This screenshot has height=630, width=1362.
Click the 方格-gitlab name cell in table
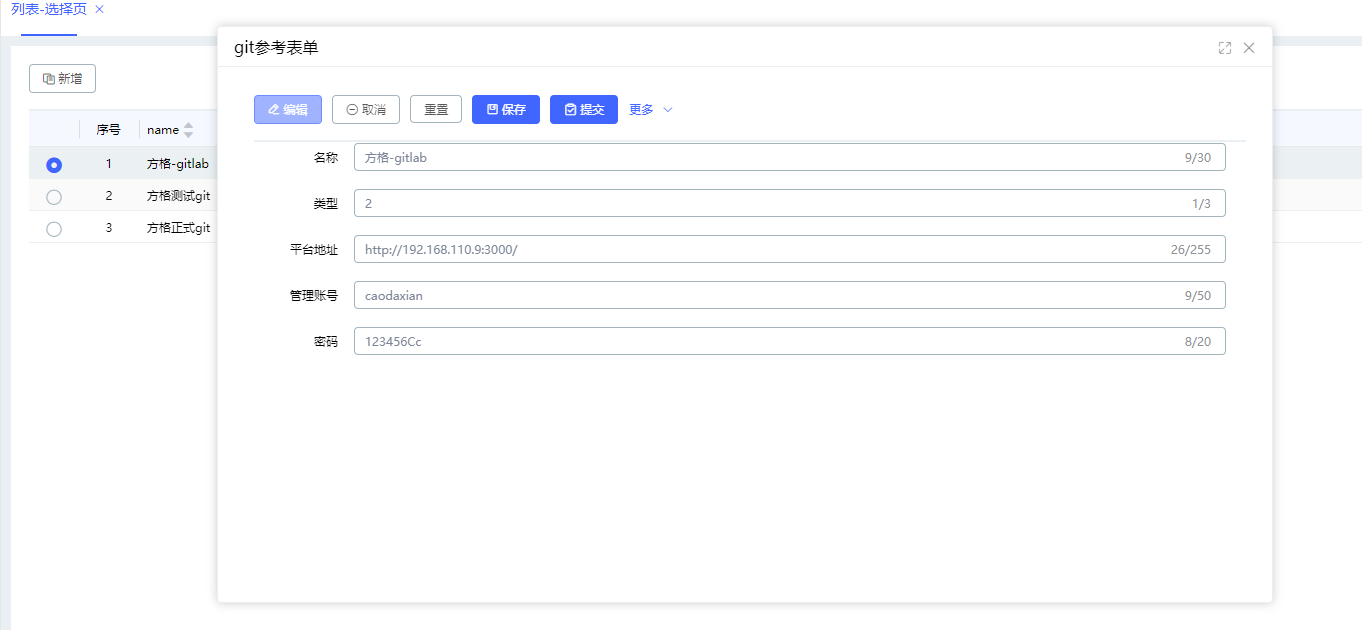(x=178, y=164)
